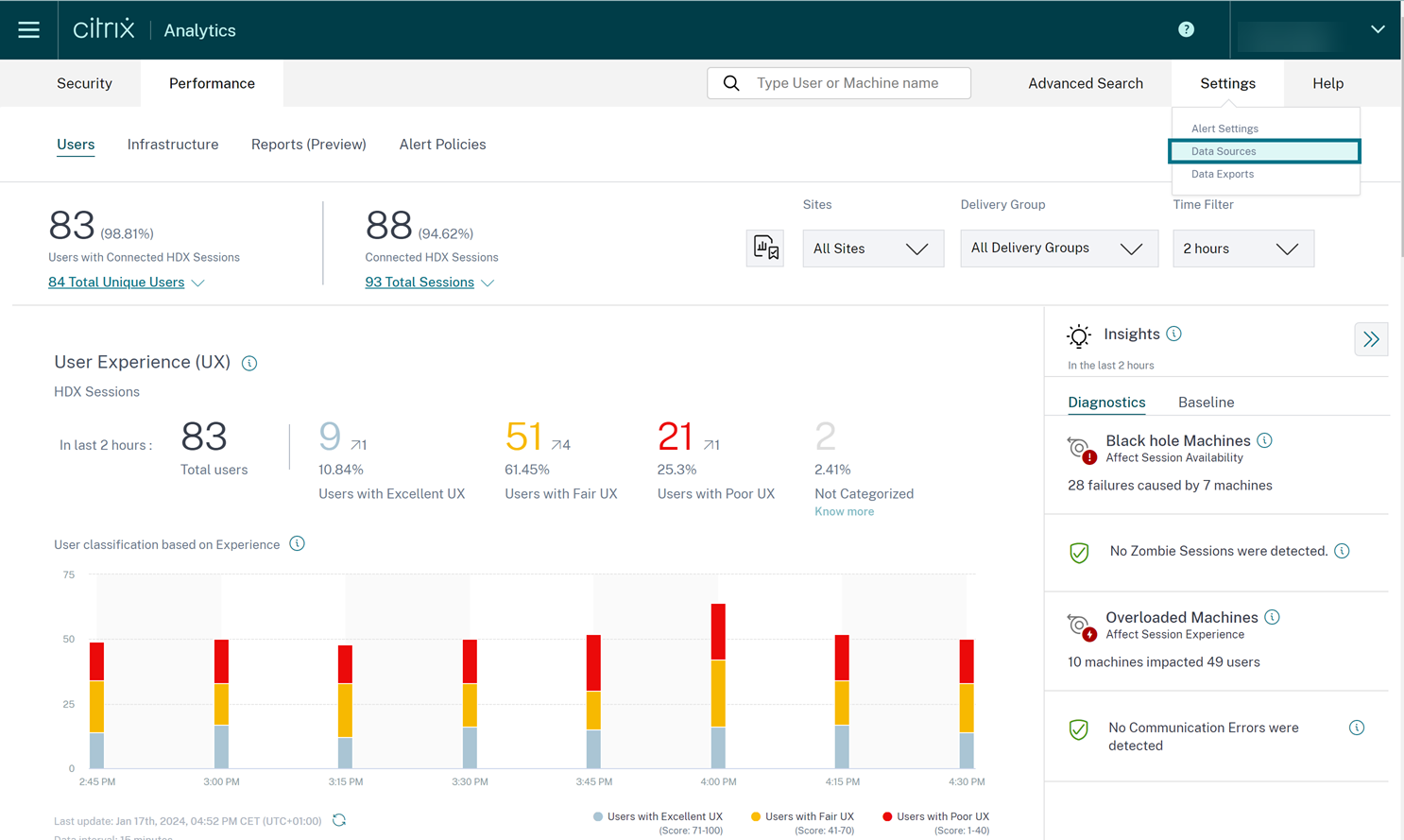Open the hamburger navigation menu
Screen dimensions: 1404x840
(x=28, y=30)
